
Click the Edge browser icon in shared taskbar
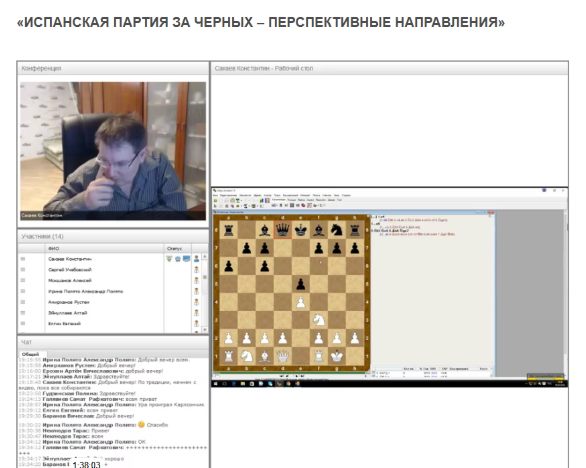(x=234, y=384)
